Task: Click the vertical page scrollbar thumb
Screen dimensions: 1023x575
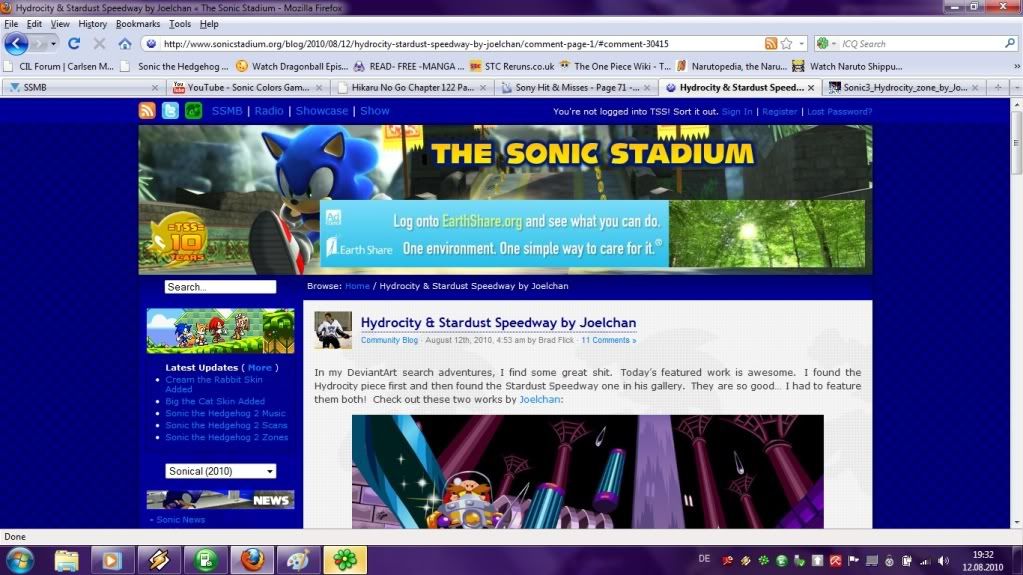Action: (x=1016, y=142)
